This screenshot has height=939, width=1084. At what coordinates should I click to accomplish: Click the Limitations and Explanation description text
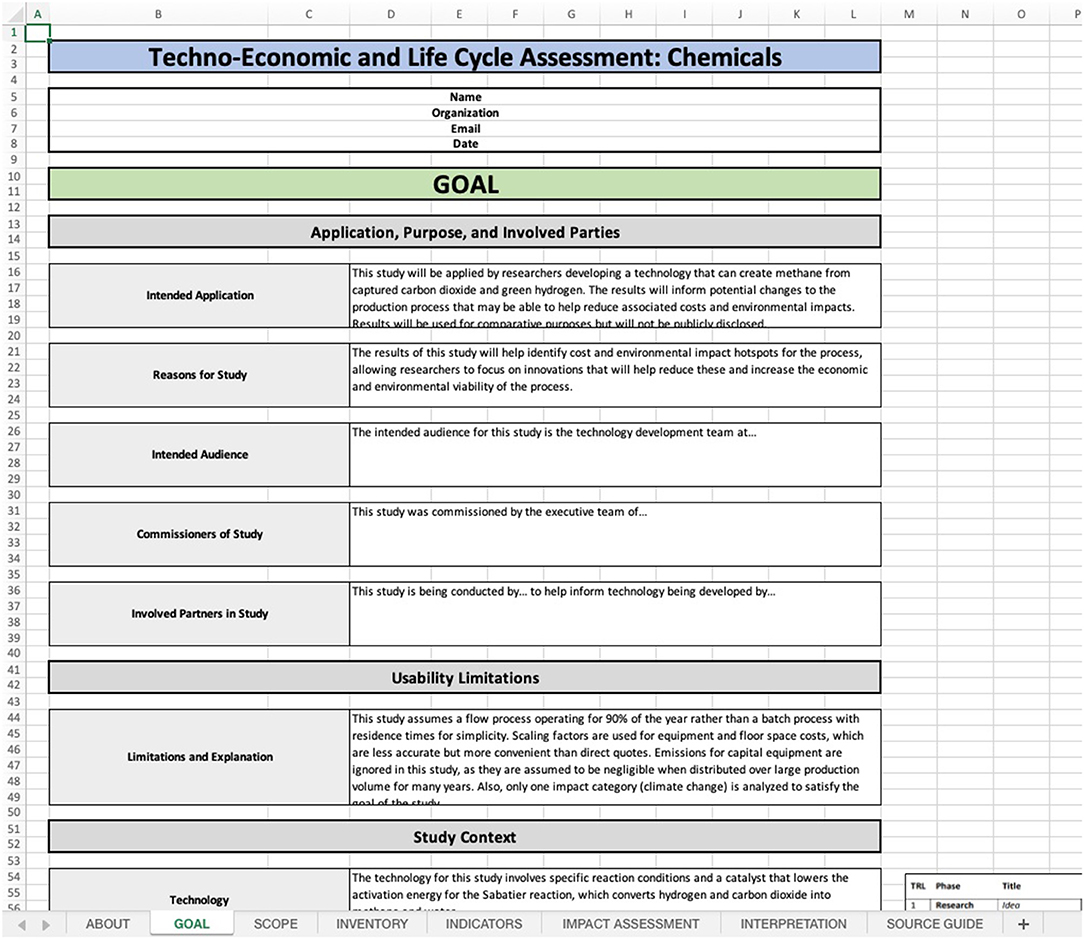click(615, 756)
